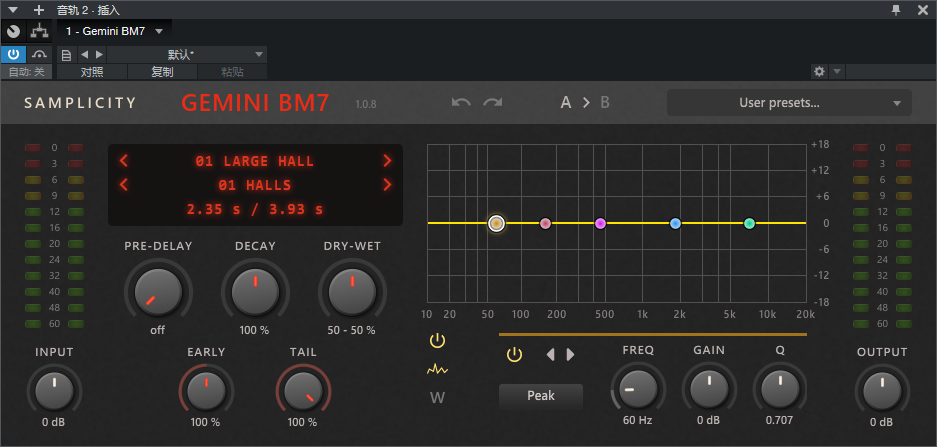
Task: Click the redo arrow in plugin header
Action: click(x=493, y=102)
